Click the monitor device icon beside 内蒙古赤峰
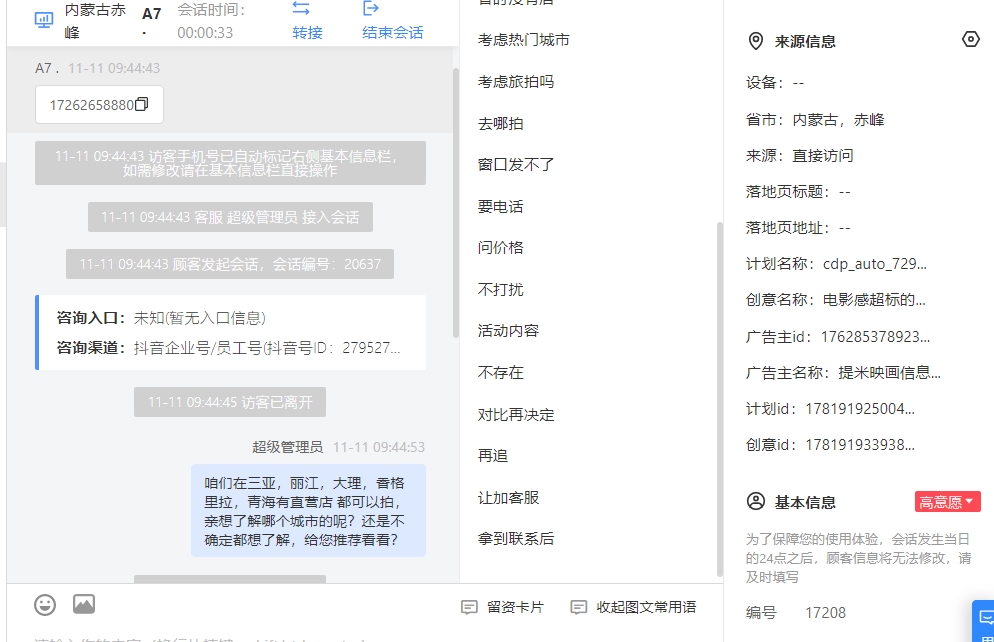The height and width of the screenshot is (642, 994). coord(44,20)
